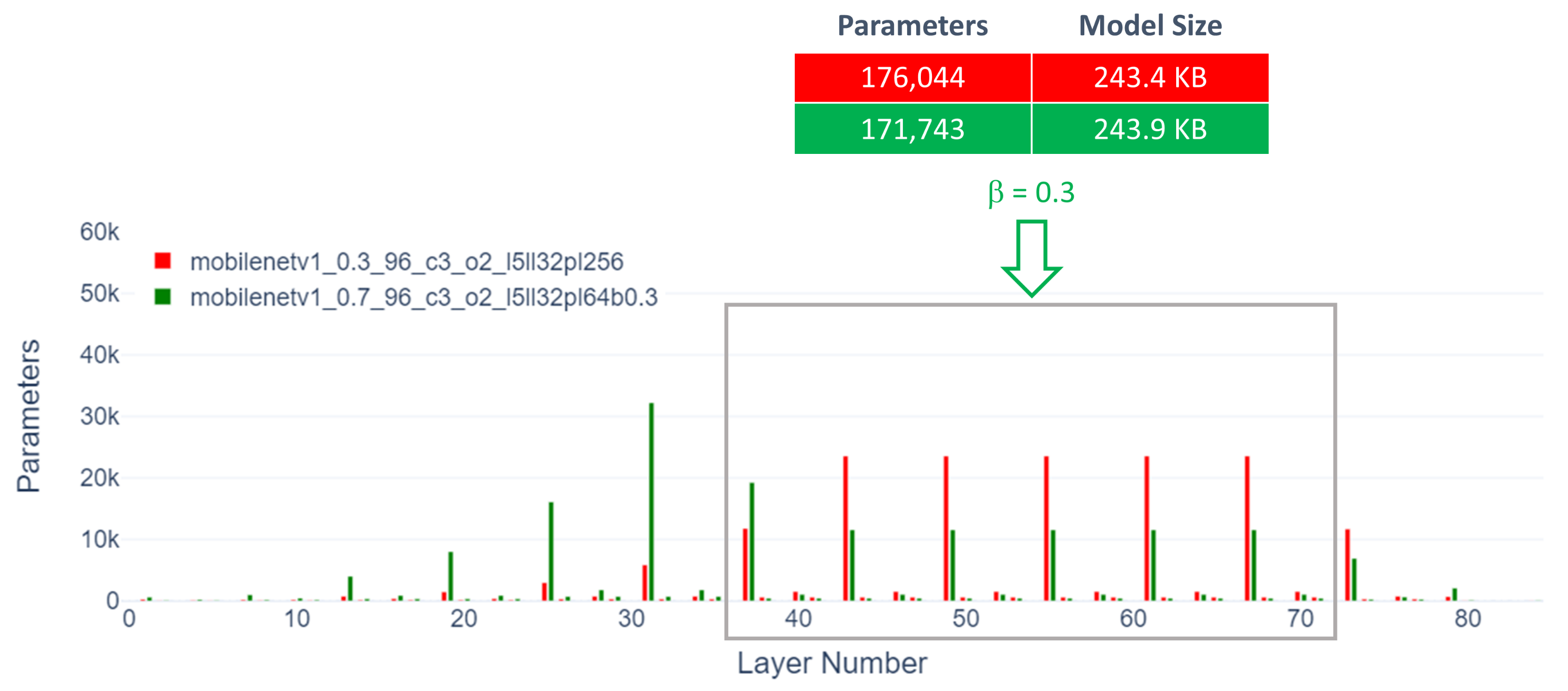Click the β = 0.3 label

[x=1031, y=192]
